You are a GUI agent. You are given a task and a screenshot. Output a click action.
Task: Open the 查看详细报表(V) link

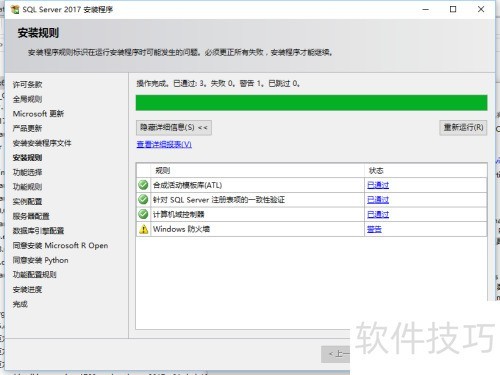pos(164,144)
